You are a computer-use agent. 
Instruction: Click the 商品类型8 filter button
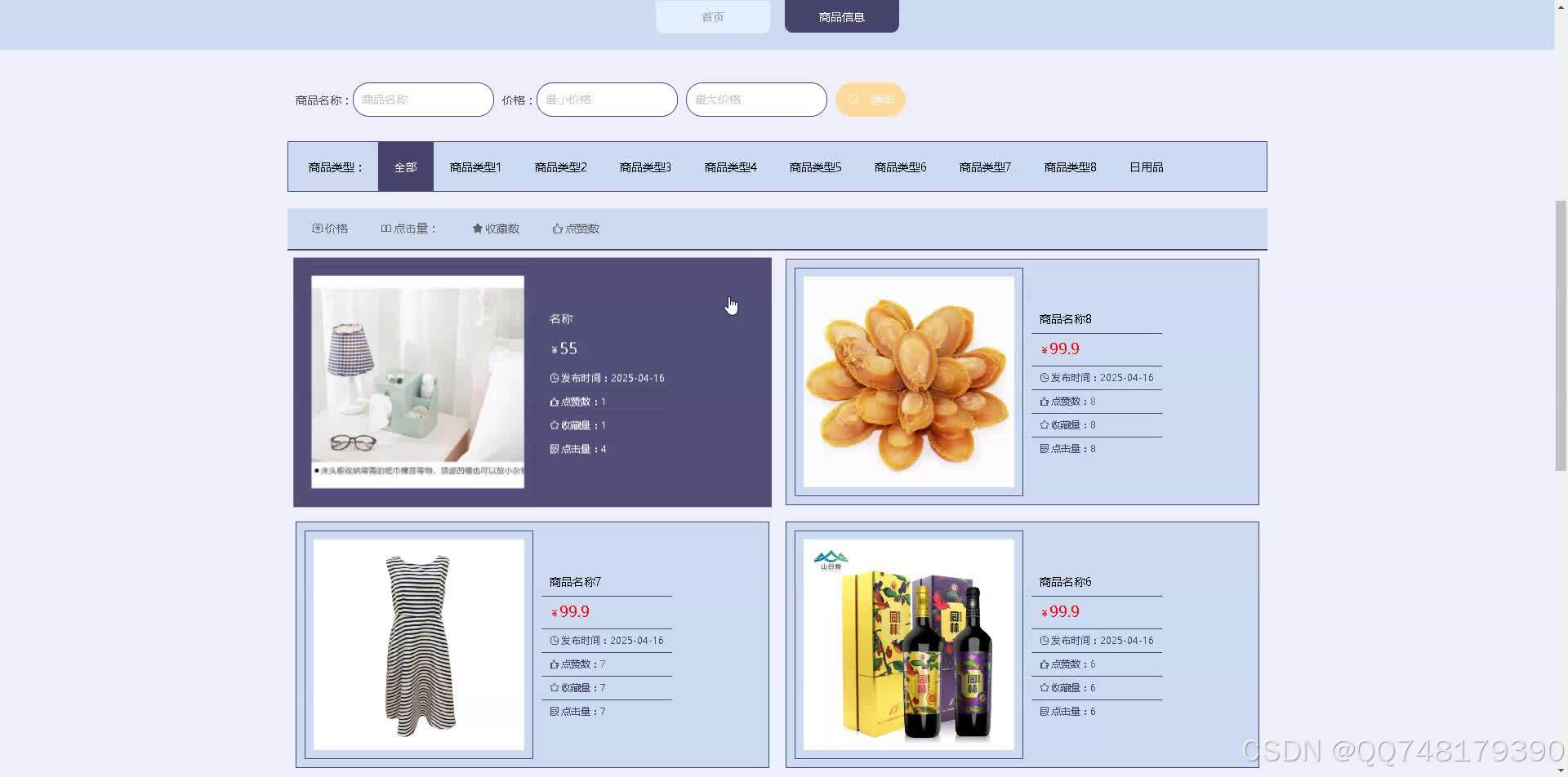[x=1070, y=166]
